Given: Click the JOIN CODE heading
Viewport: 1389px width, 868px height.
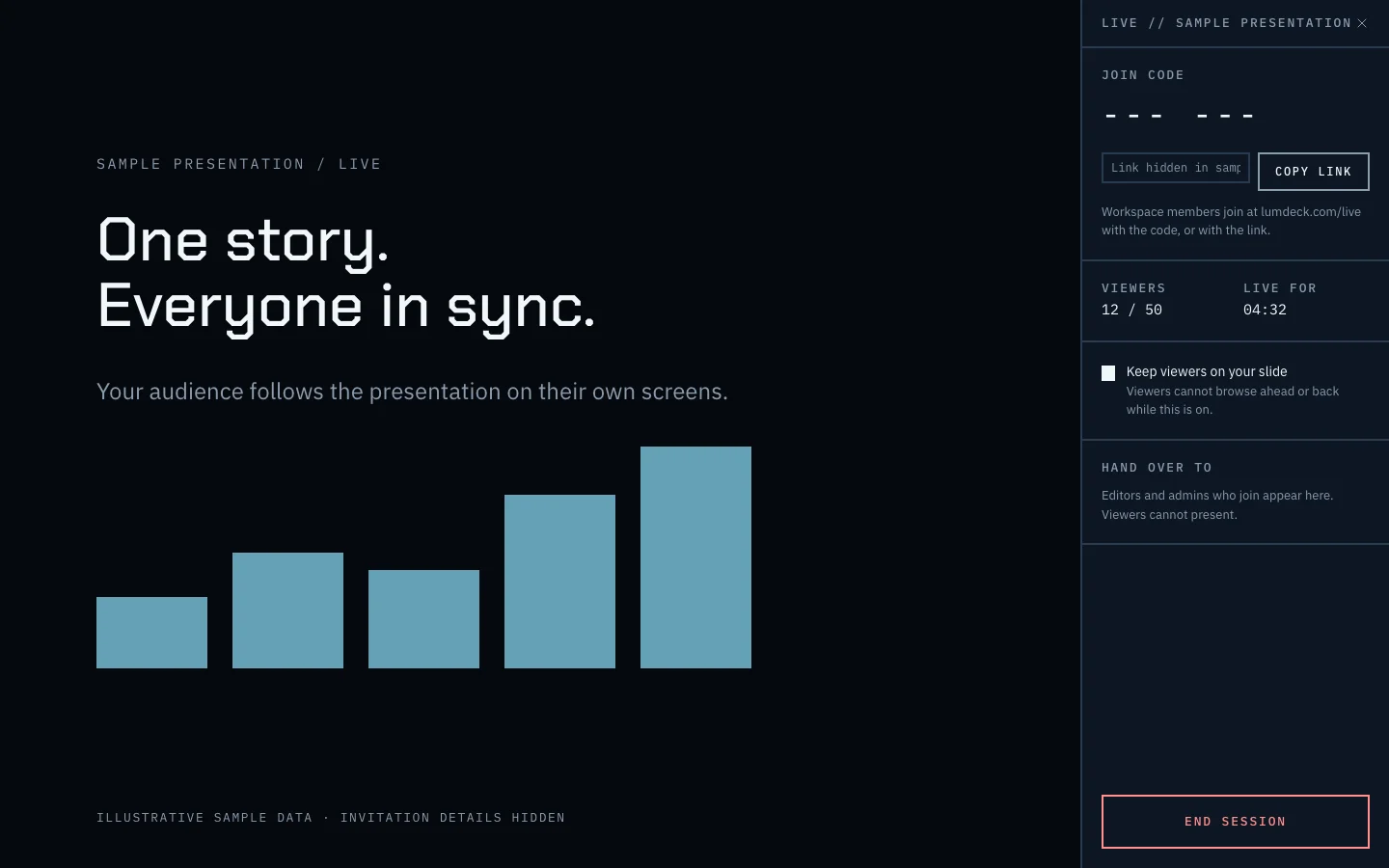Looking at the screenshot, I should [1143, 75].
